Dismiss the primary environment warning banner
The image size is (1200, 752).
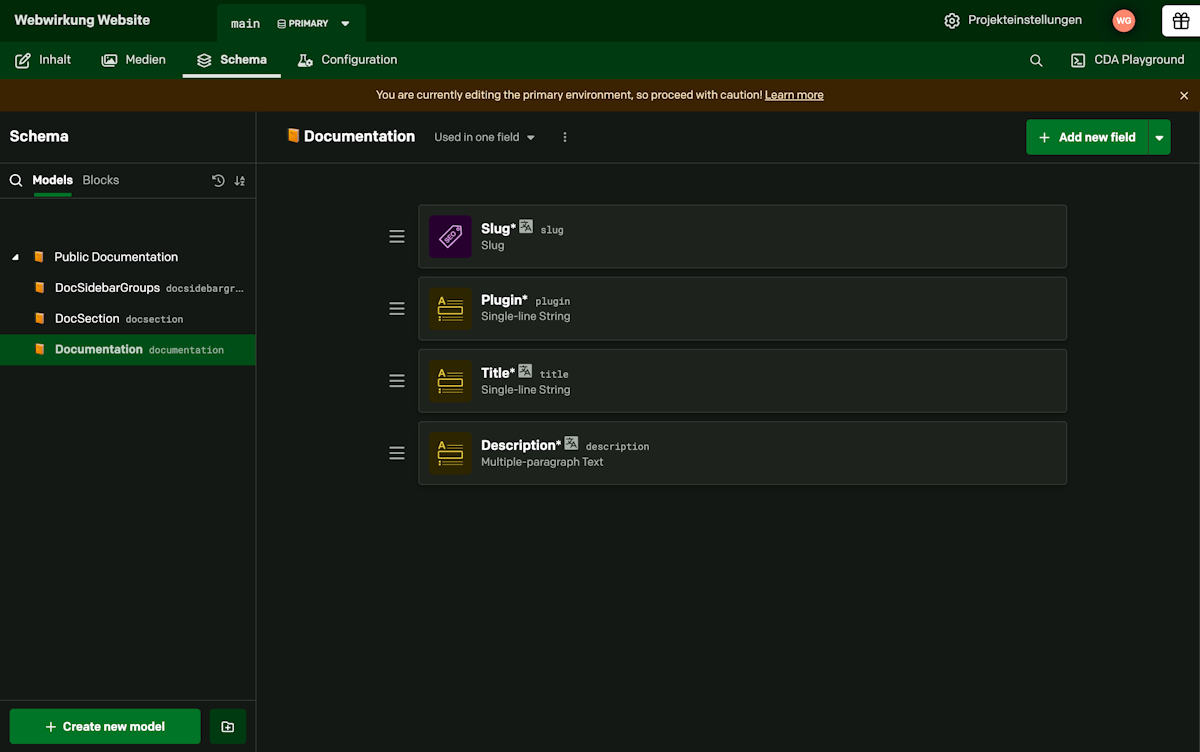click(x=1184, y=95)
